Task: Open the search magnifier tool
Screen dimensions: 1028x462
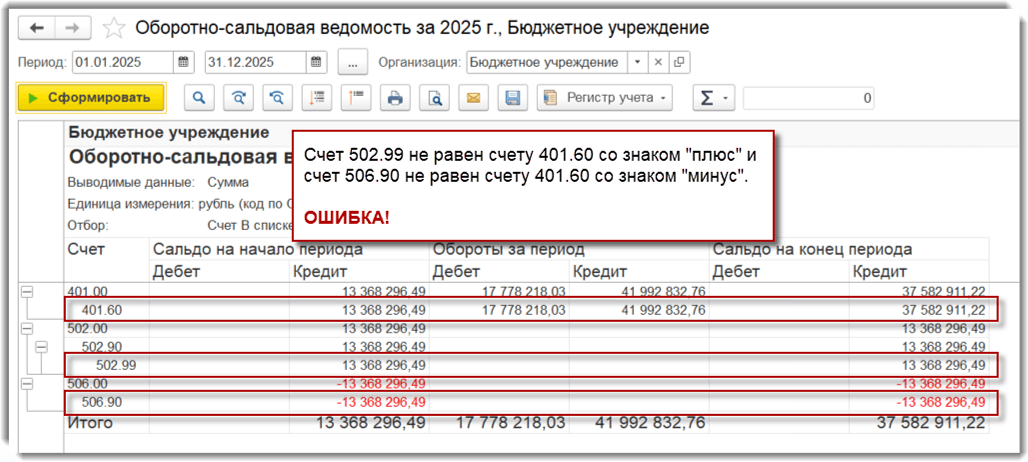Action: [x=199, y=98]
